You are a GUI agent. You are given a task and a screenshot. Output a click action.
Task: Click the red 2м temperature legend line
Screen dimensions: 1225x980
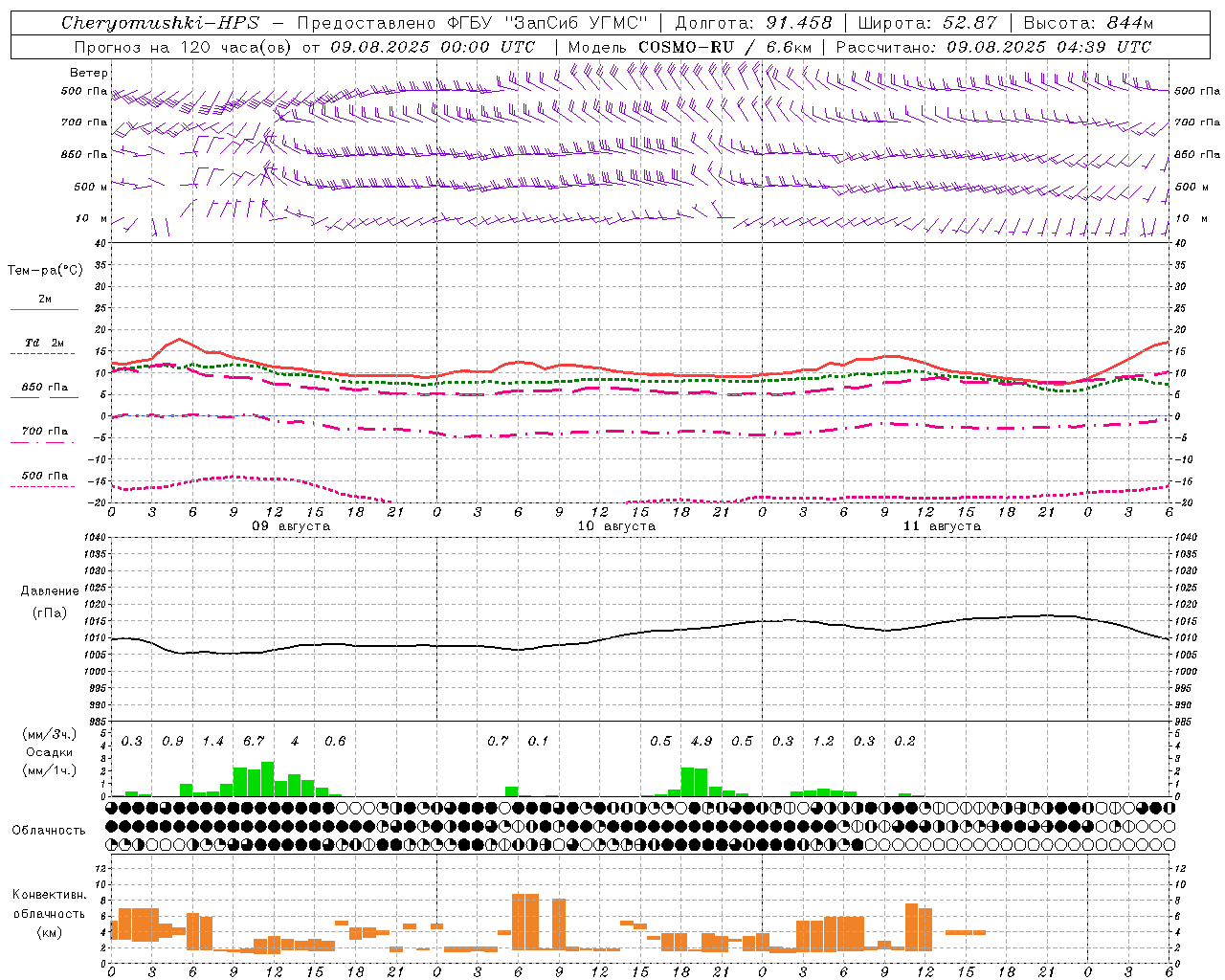click(x=44, y=309)
